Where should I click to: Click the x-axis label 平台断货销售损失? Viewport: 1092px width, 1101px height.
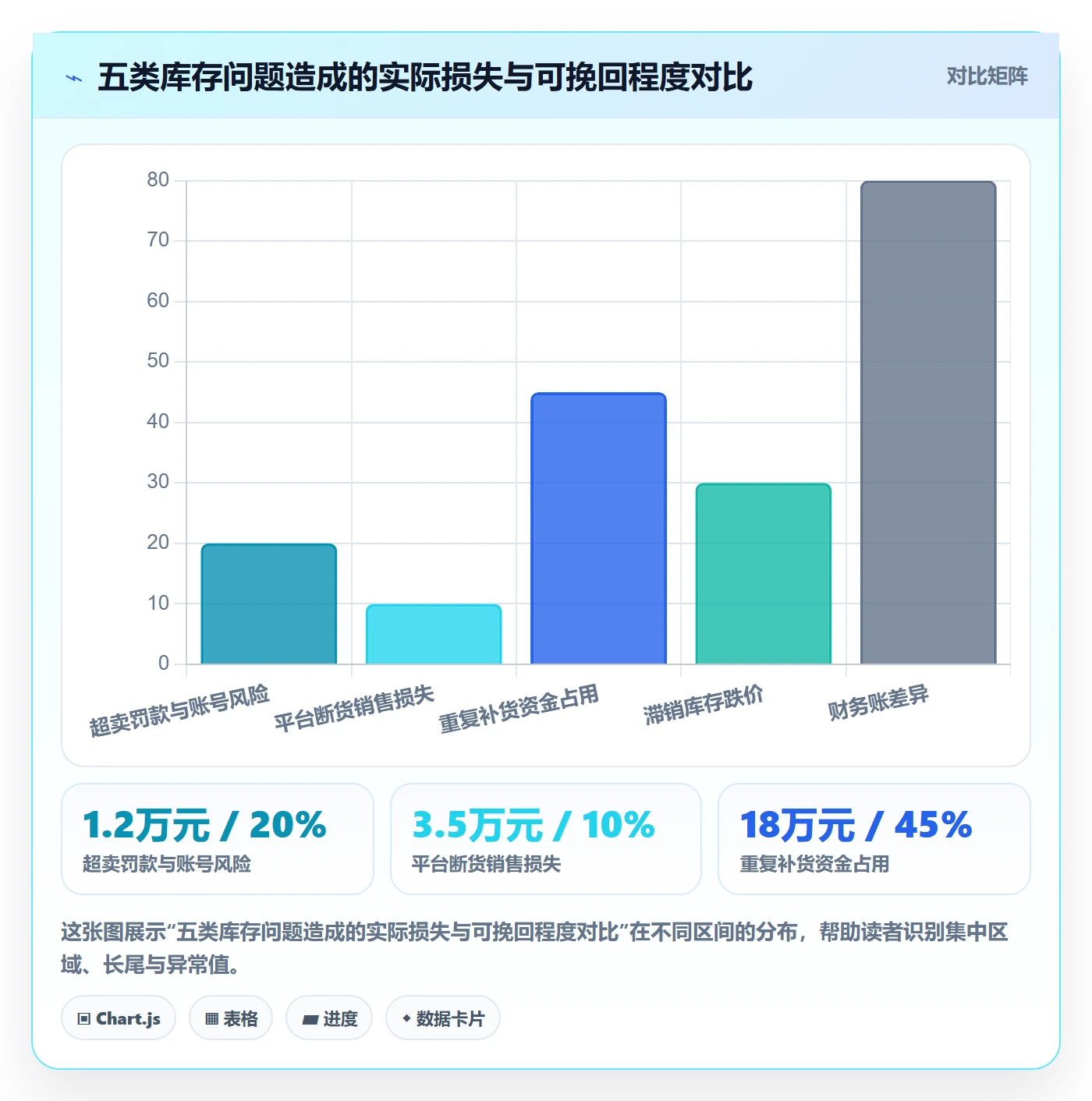(x=354, y=709)
